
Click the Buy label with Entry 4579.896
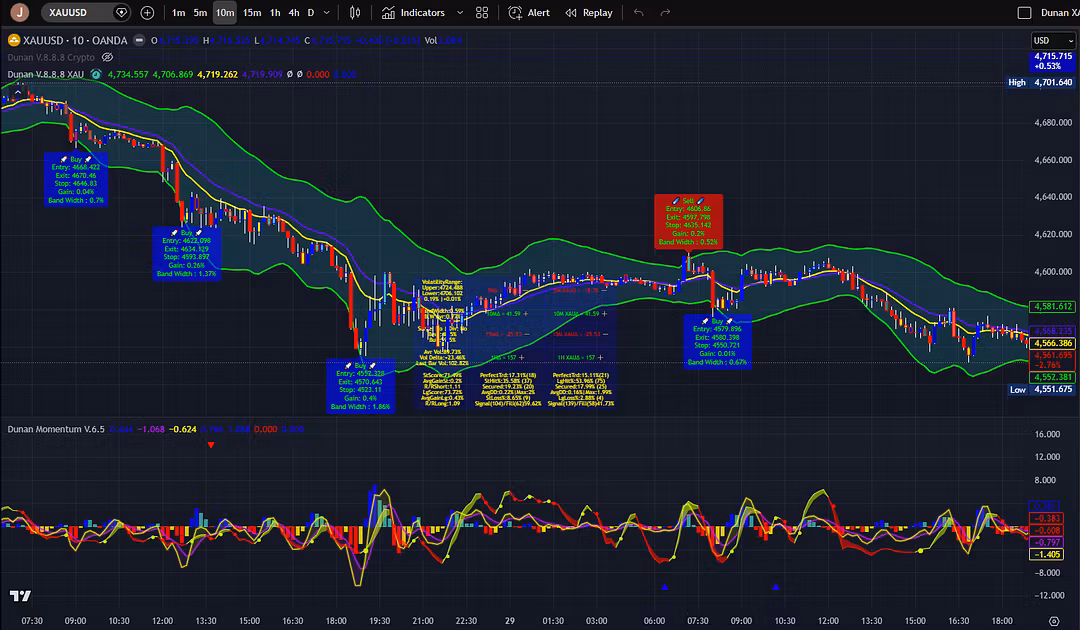click(x=718, y=342)
